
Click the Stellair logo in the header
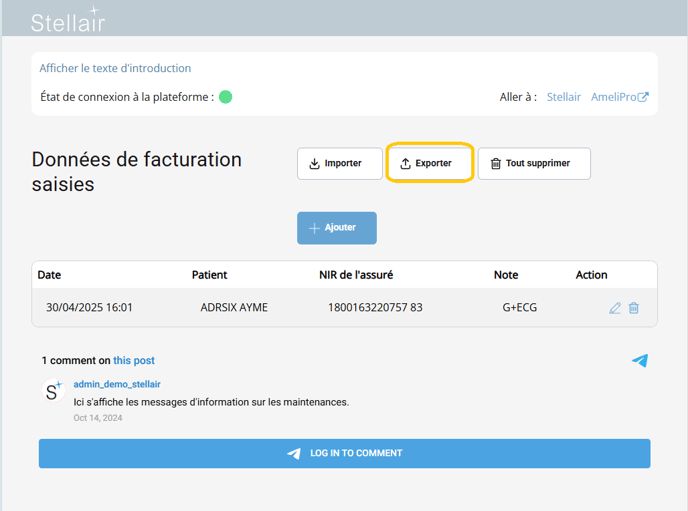tap(67, 21)
